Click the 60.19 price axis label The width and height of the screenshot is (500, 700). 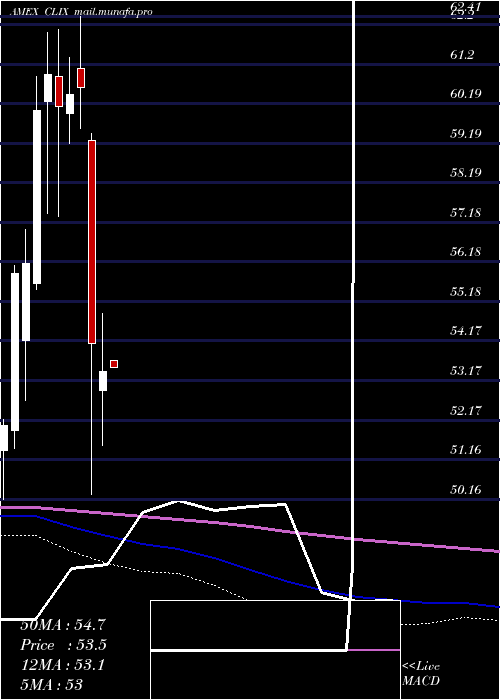[467, 94]
